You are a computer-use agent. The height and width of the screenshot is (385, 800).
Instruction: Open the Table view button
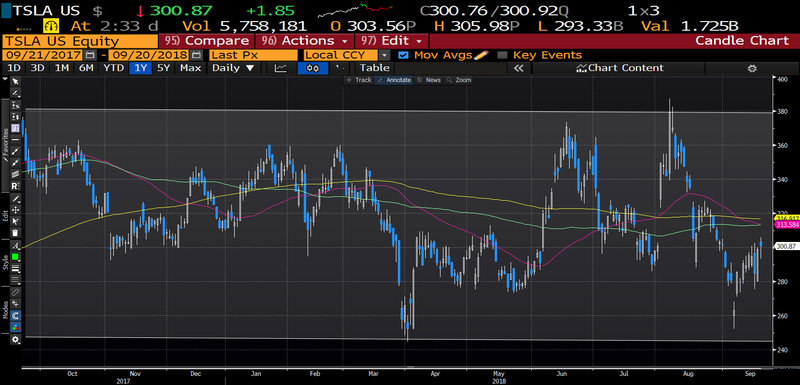(x=374, y=68)
